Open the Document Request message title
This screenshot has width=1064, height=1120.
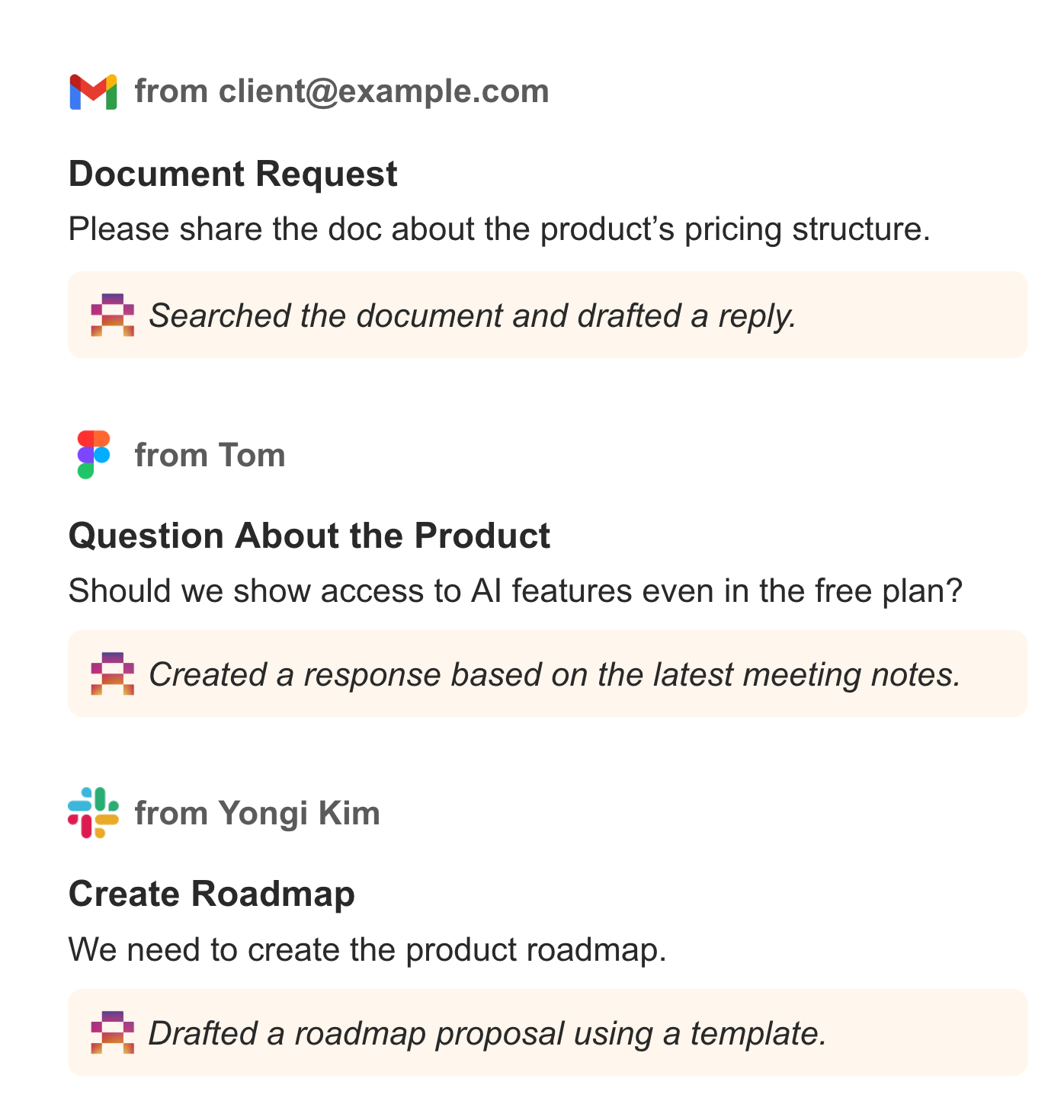click(233, 174)
